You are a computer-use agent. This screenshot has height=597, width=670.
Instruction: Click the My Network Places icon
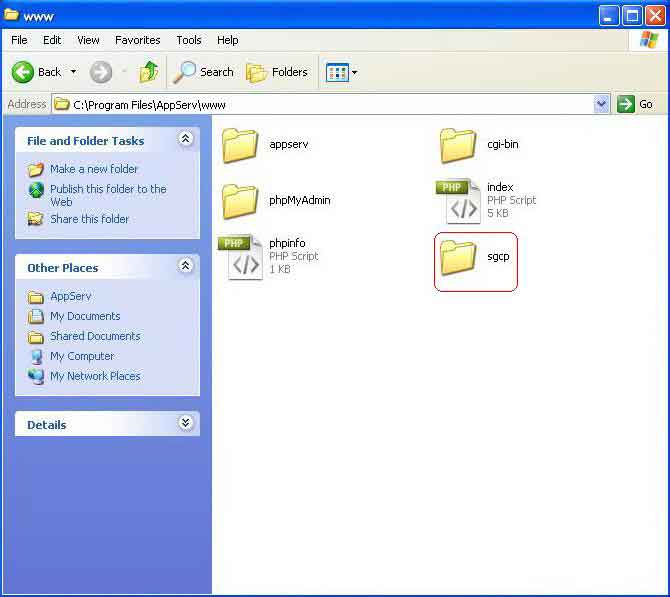click(36, 376)
